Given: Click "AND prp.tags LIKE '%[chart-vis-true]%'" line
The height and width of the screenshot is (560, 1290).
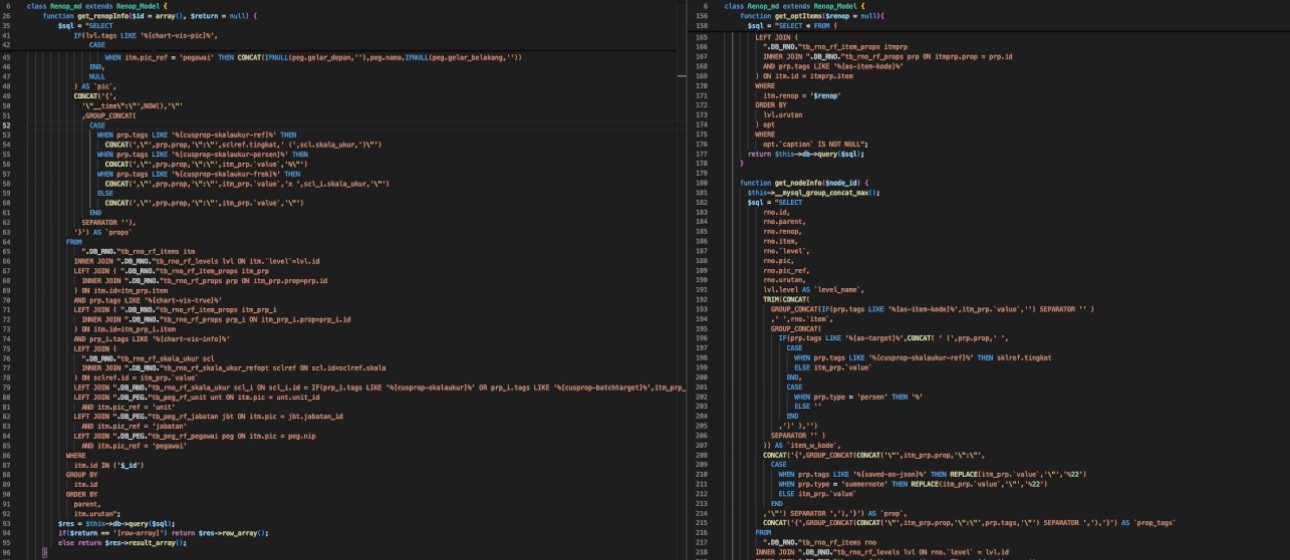Looking at the screenshot, I should pyautogui.click(x=148, y=299).
